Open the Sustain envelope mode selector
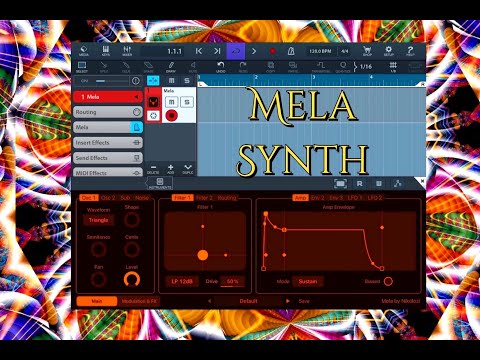 pos(308,281)
